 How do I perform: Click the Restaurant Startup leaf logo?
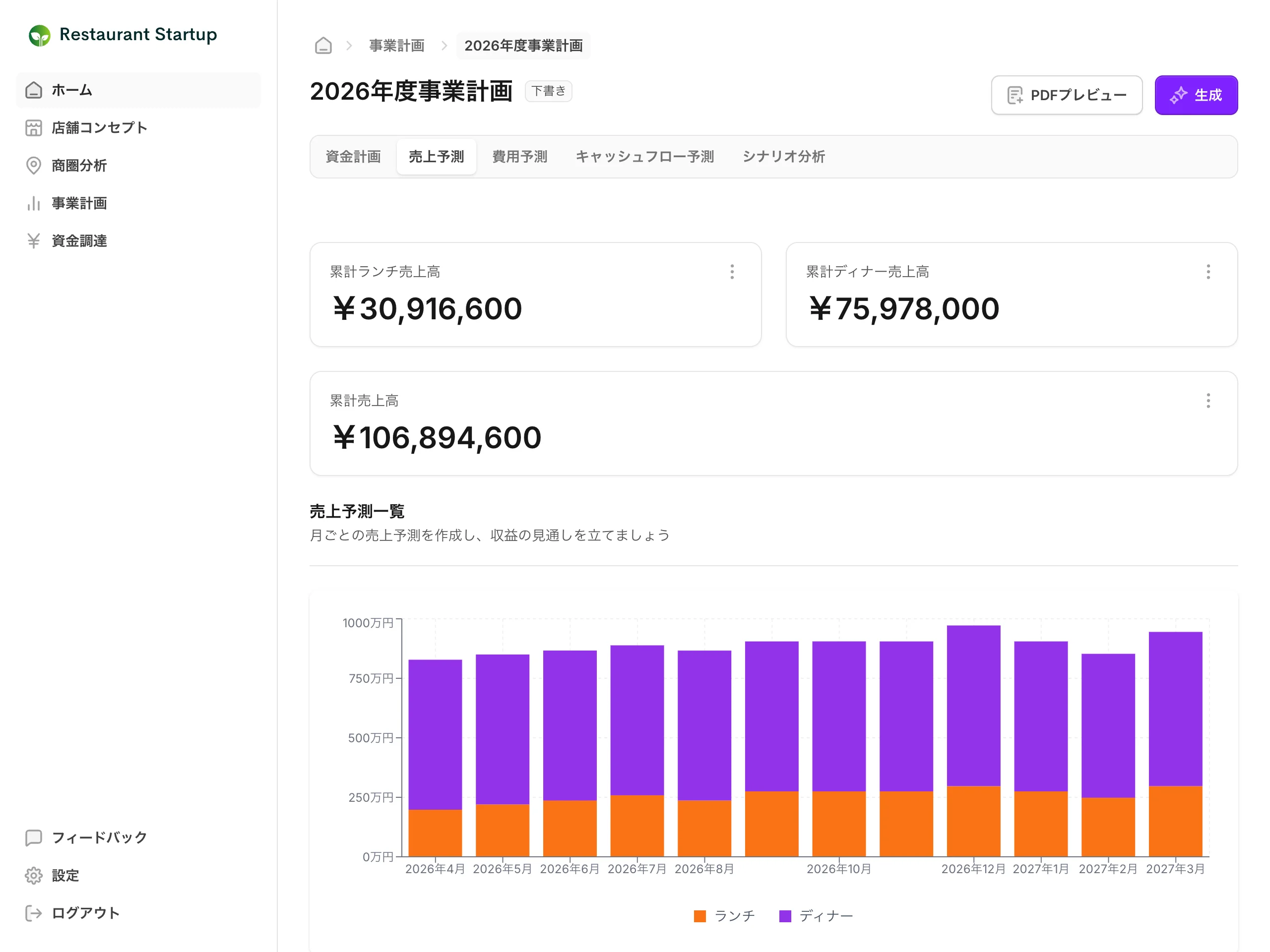(40, 35)
